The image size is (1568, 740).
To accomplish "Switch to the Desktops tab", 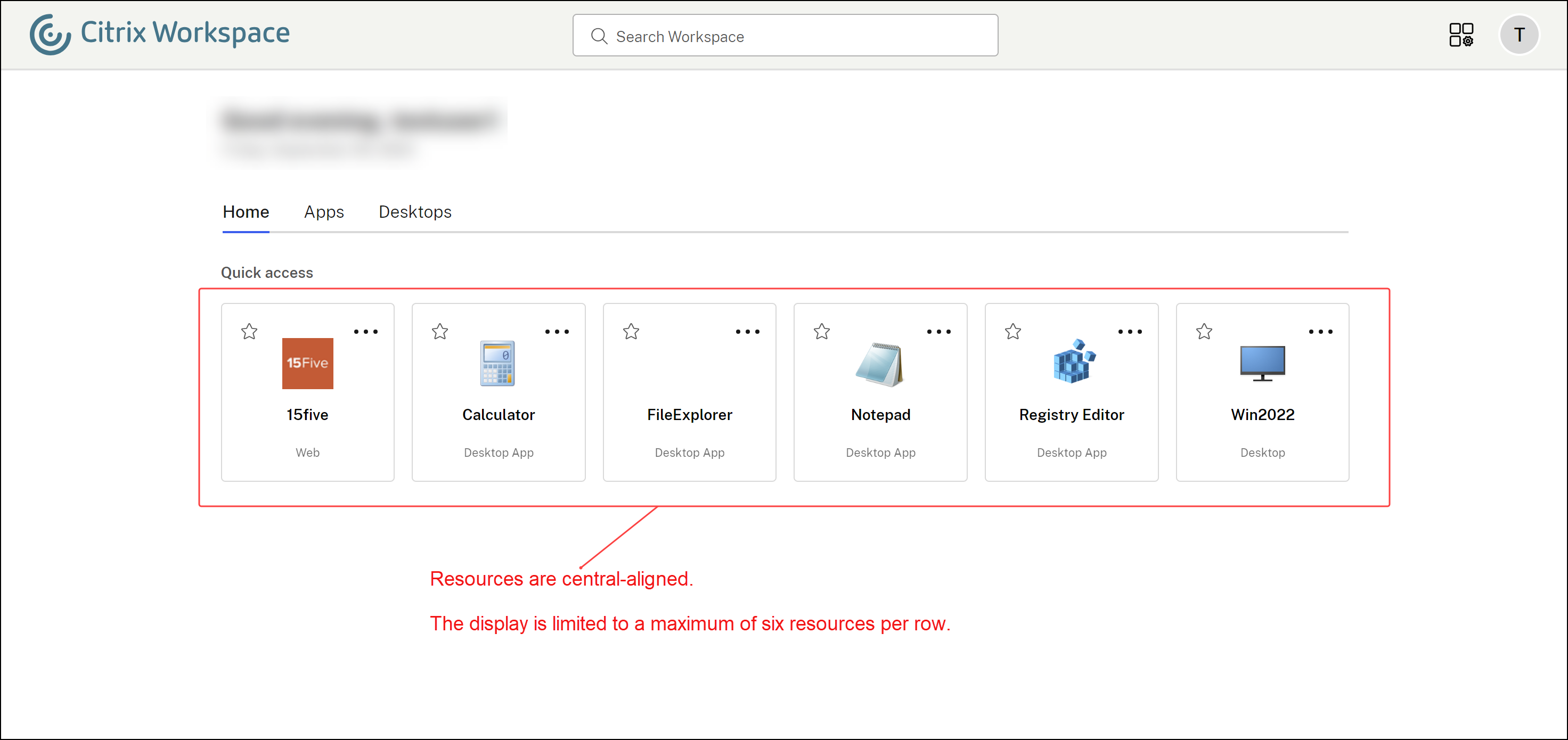I will [414, 212].
